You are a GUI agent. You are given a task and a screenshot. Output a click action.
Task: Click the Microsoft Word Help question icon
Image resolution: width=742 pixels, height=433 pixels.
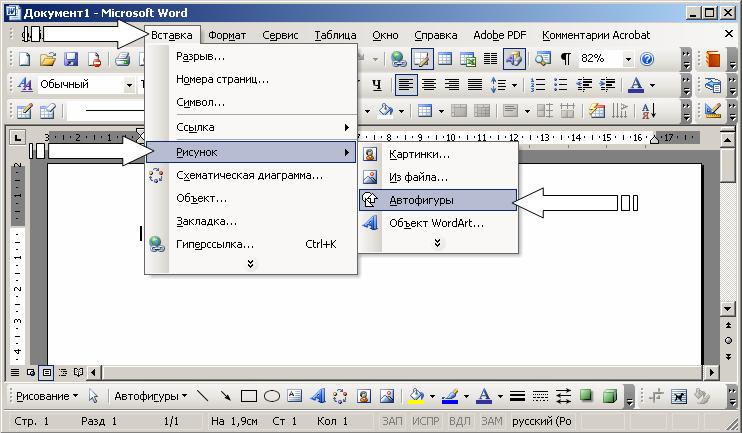pos(647,60)
